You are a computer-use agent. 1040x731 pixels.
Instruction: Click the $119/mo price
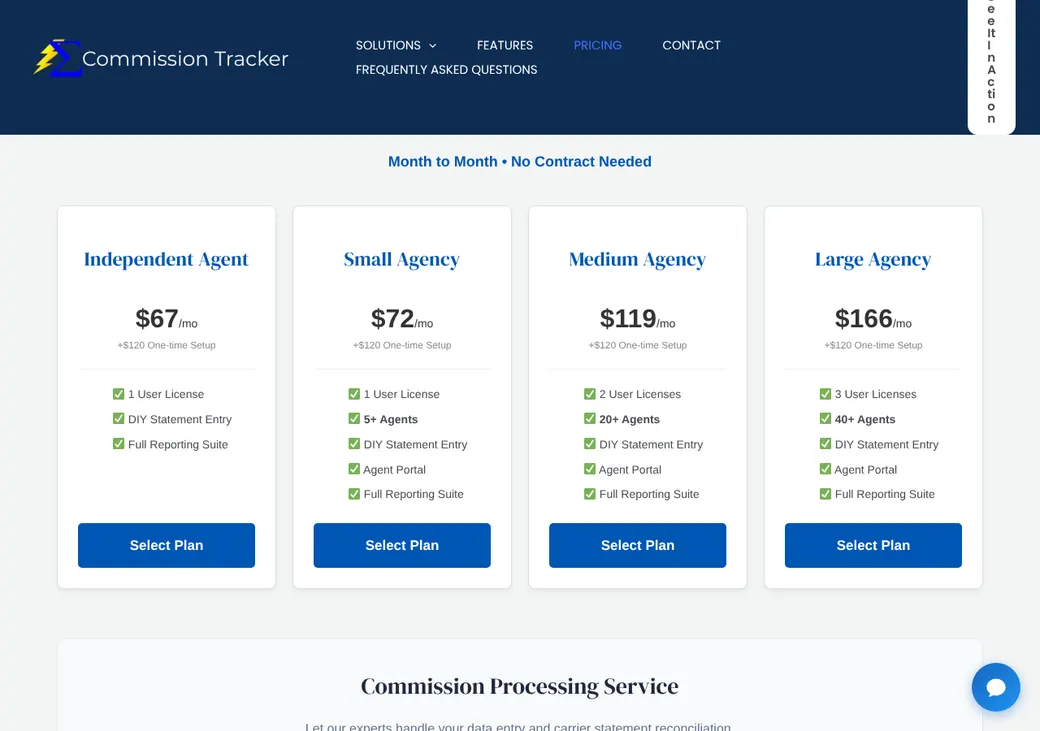pos(637,319)
